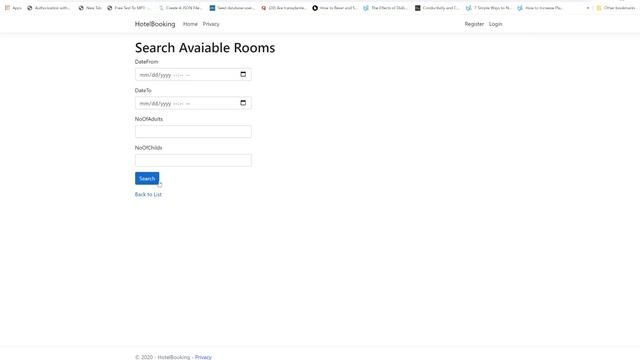Open 'The Effects of Slab...' bookmark
This screenshot has height=360, width=640.
[x=386, y=8]
